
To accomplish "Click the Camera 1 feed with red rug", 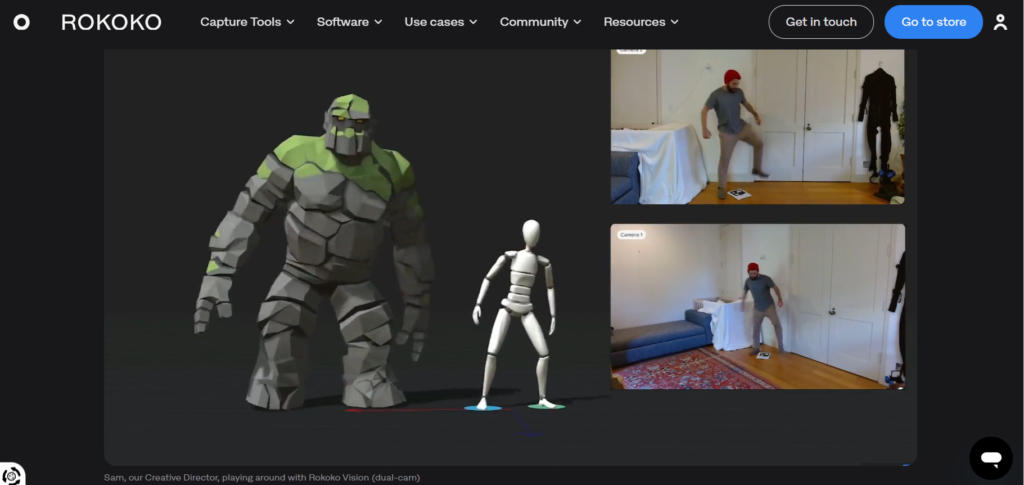I will 757,306.
